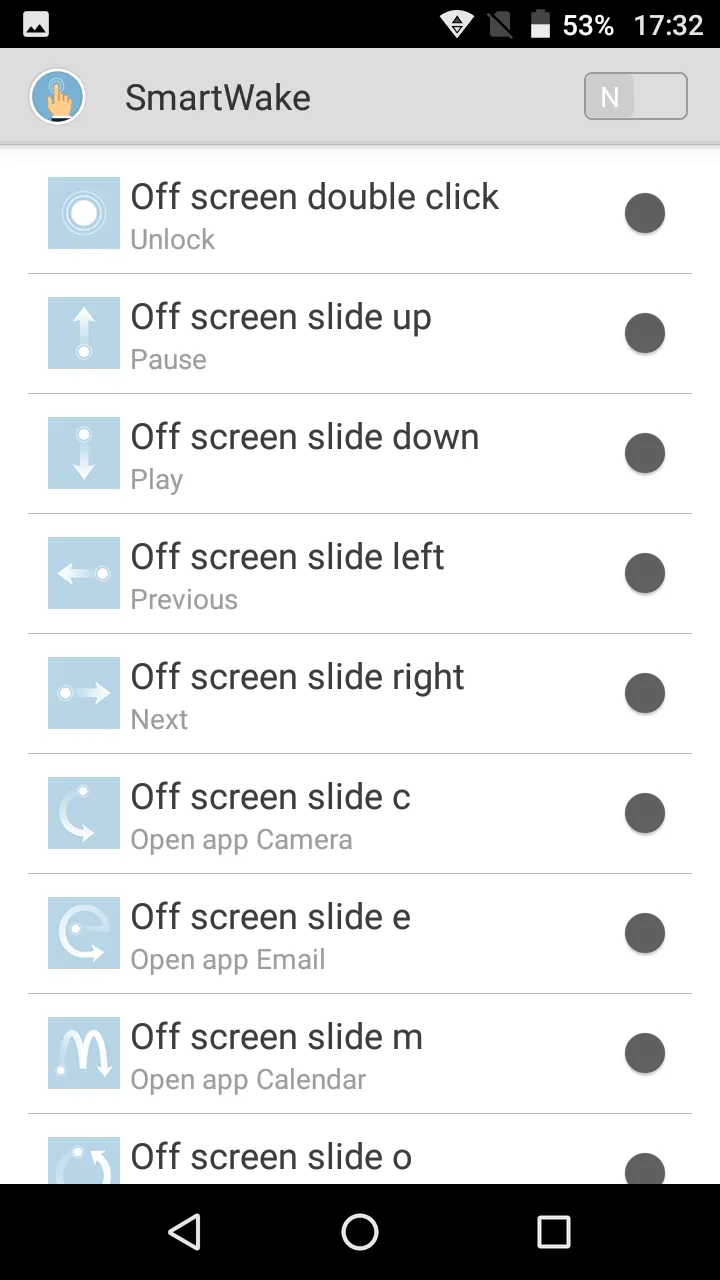Open the Off screen slide right setting
This screenshot has width=720, height=1280.
[x=298, y=693]
